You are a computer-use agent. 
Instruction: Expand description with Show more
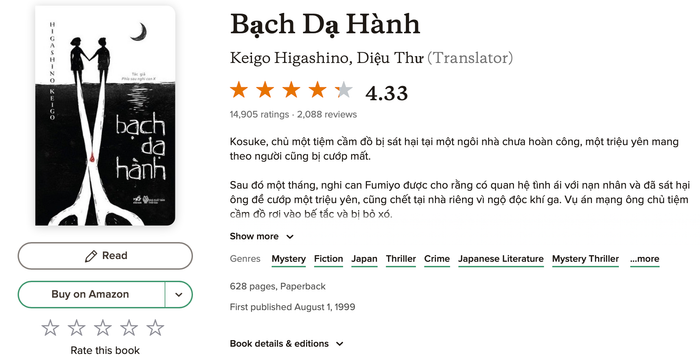[262, 237]
